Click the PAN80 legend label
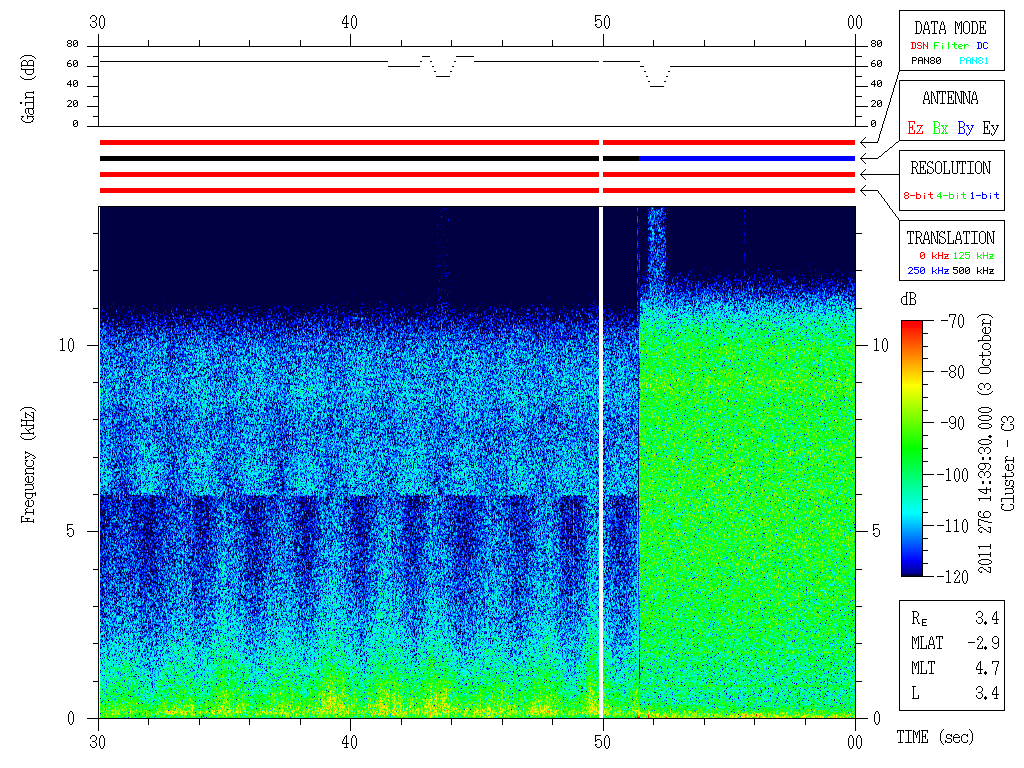The width and height of the screenshot is (1024, 768). (926, 61)
